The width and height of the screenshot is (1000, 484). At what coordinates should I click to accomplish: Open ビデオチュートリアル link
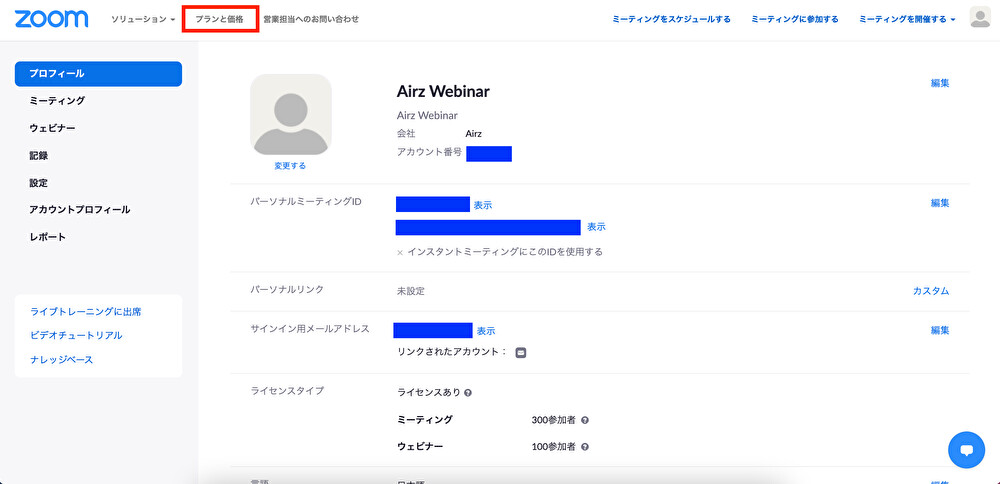tap(76, 335)
